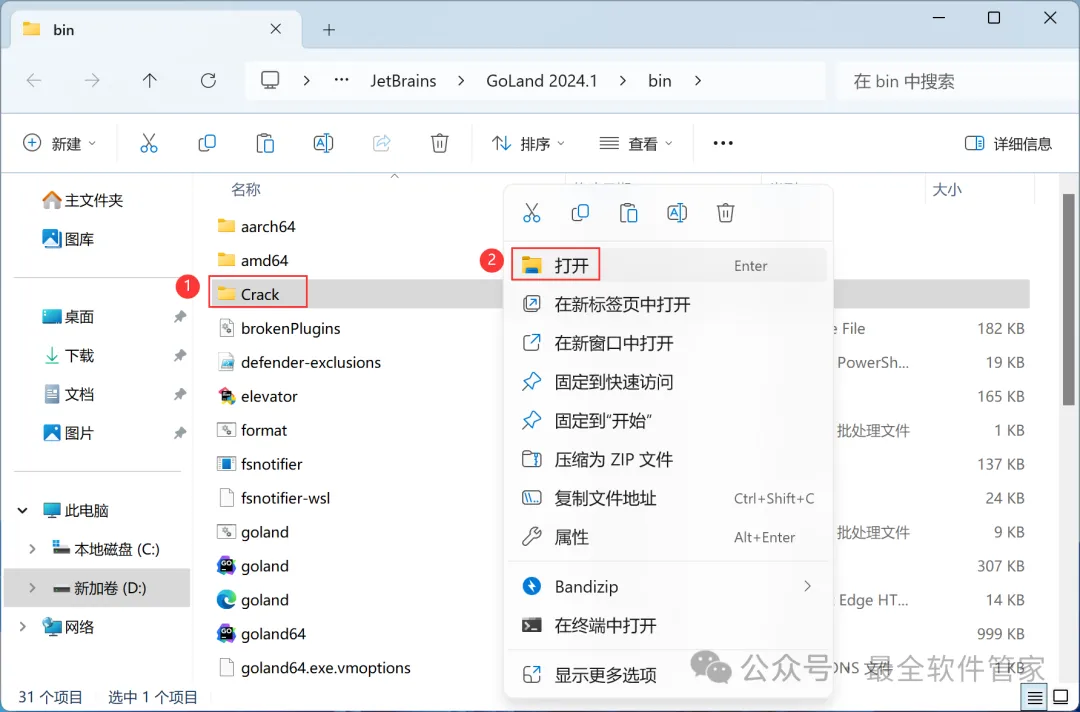
Task: Choose 固定到“开始”
Action: [668, 420]
